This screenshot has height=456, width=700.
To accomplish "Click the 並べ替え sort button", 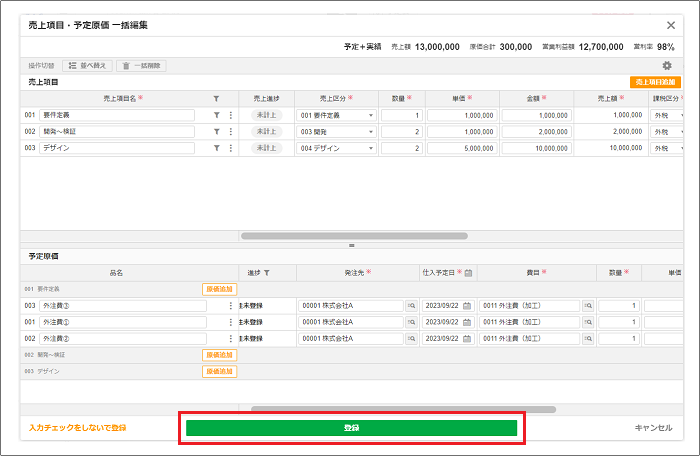I will click(x=88, y=66).
